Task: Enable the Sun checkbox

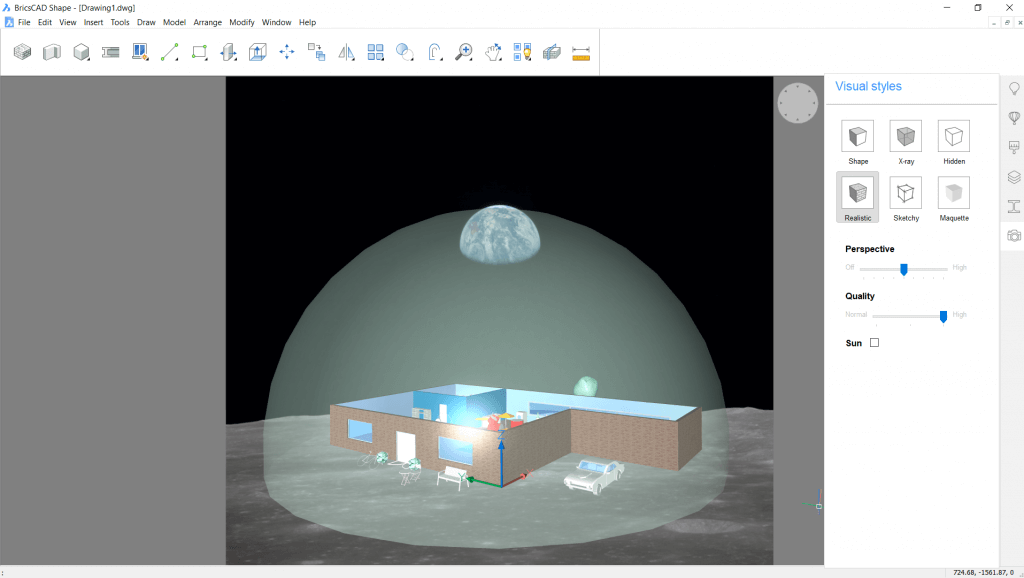Action: [874, 342]
